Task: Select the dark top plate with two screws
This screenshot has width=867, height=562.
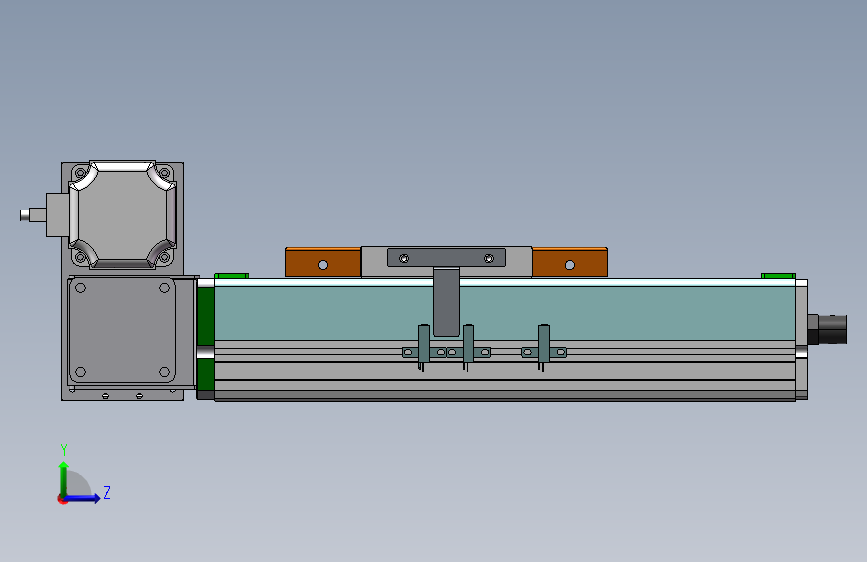Action: coord(446,258)
